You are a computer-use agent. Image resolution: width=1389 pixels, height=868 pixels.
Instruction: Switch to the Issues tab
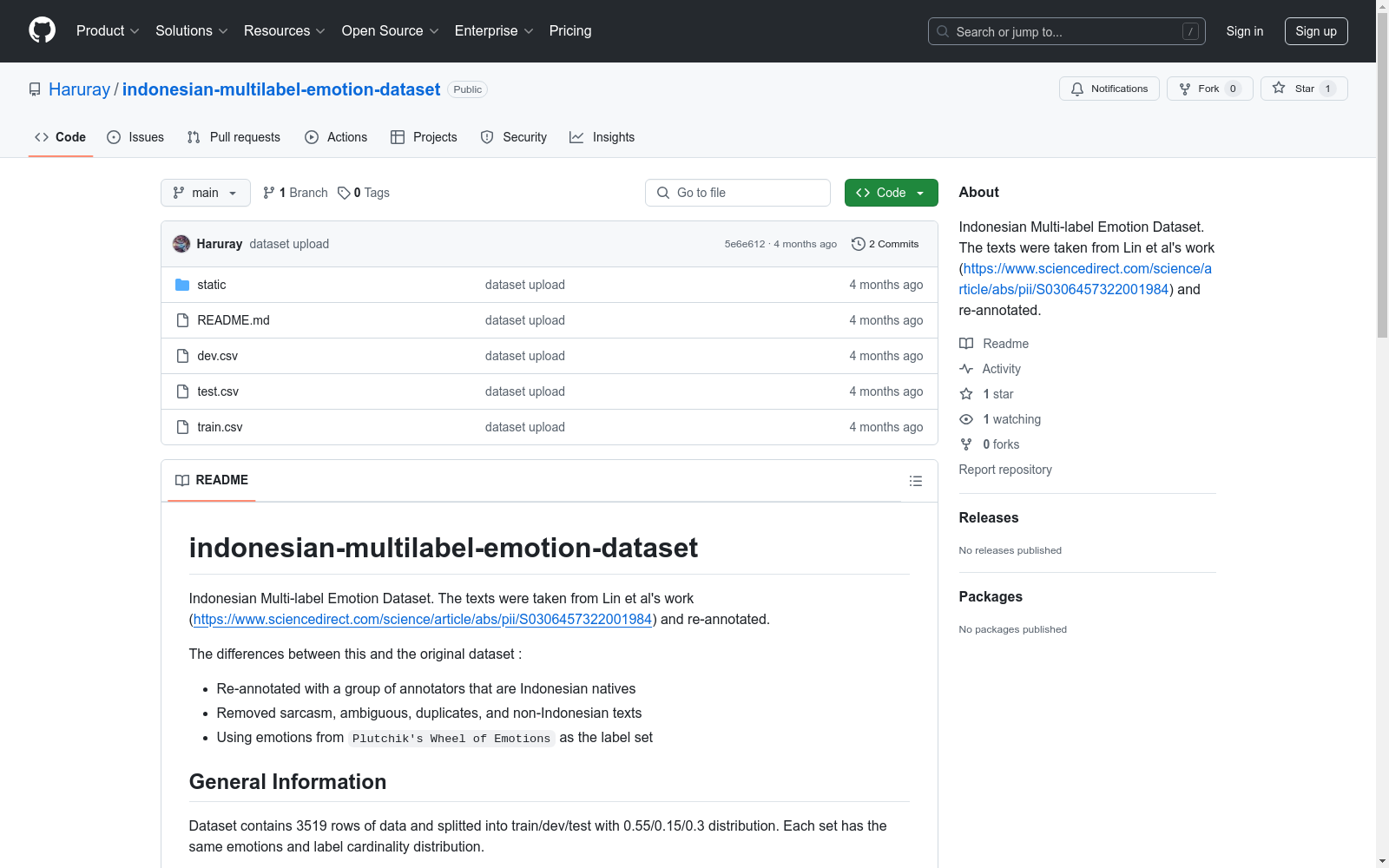pos(135,137)
